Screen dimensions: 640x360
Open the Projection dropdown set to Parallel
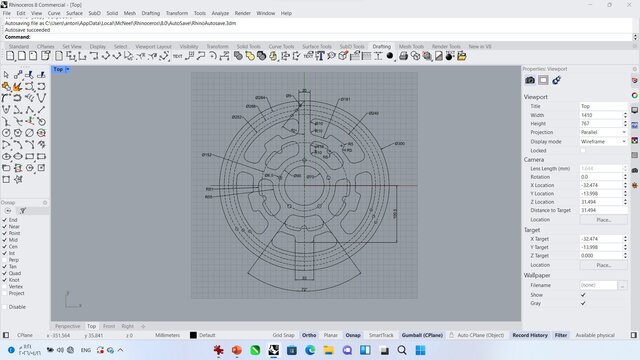click(x=603, y=132)
